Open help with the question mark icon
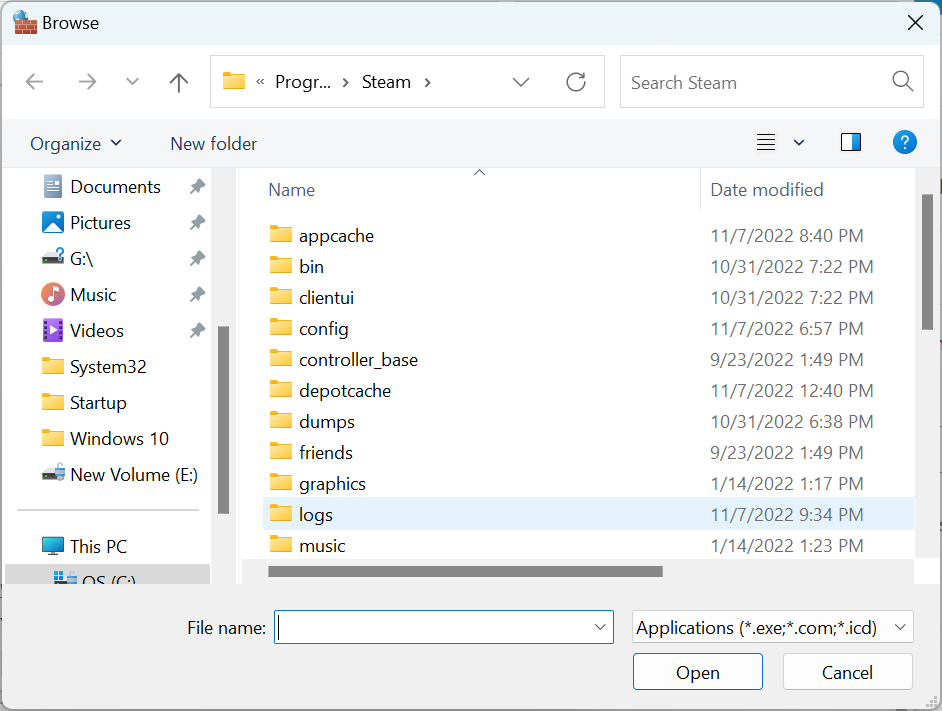The width and height of the screenshot is (942, 711). tap(904, 142)
